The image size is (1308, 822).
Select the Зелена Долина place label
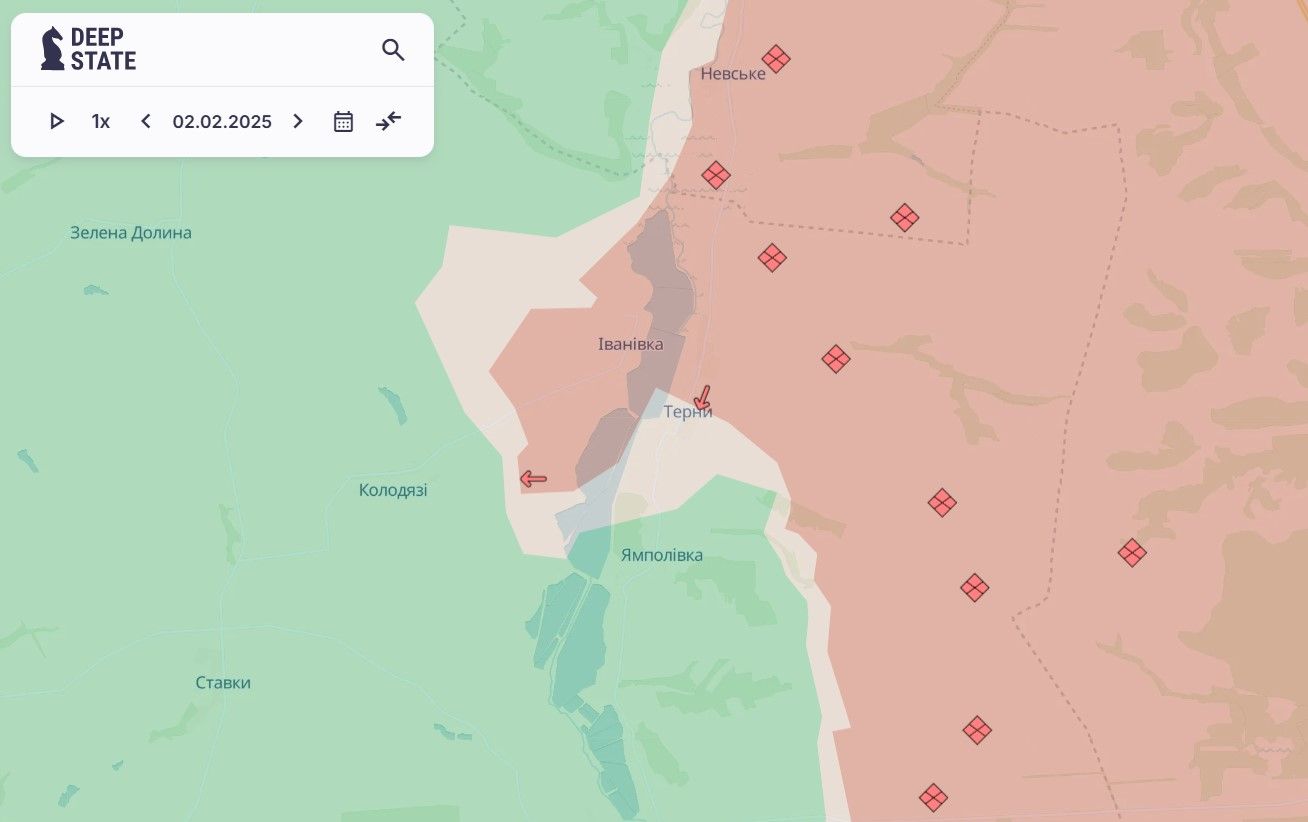tap(131, 233)
